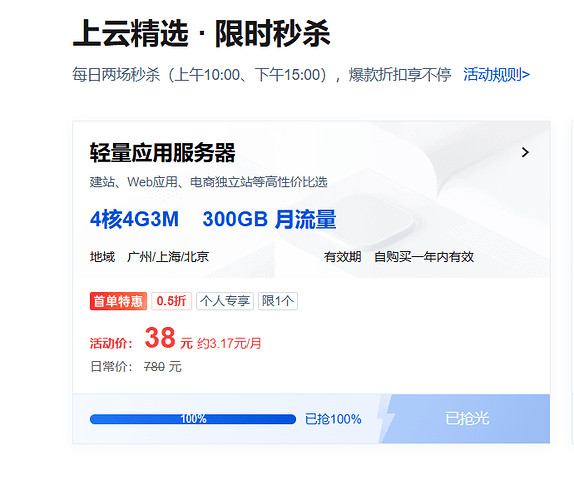
Task: Click the 广州/上海/北京 region text
Action: coord(168,257)
